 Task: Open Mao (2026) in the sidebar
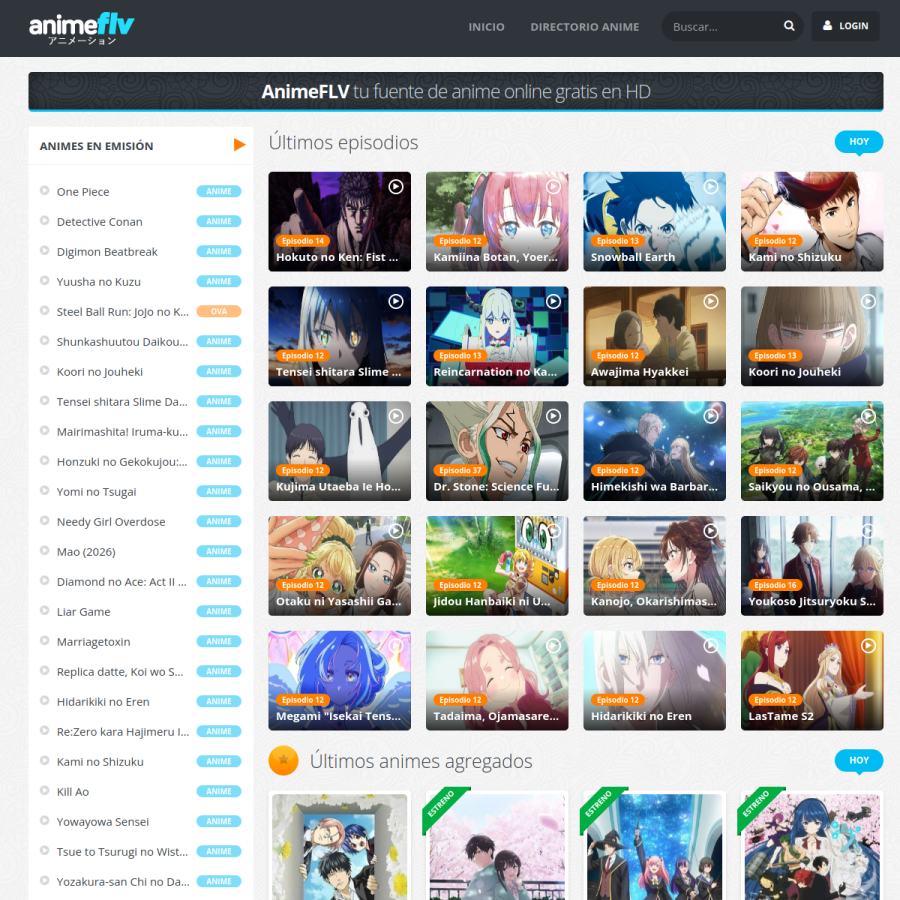click(x=86, y=552)
